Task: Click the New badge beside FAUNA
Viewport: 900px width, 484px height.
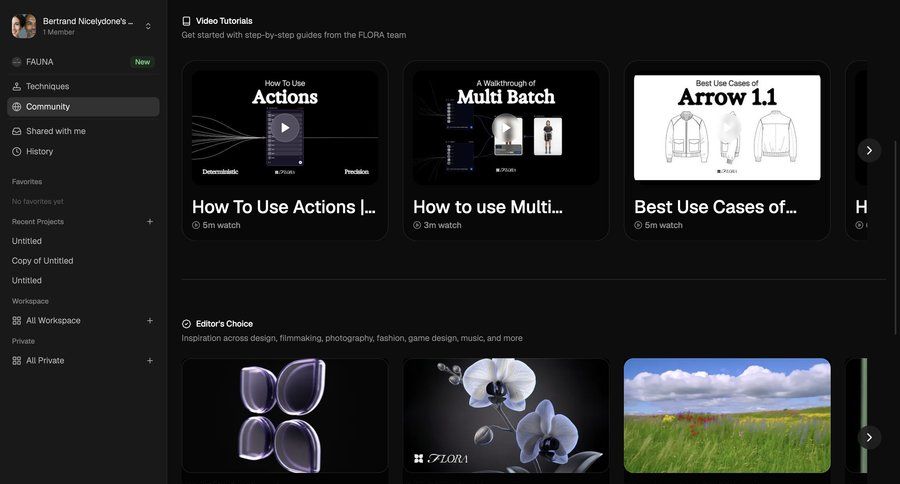Action: click(142, 62)
